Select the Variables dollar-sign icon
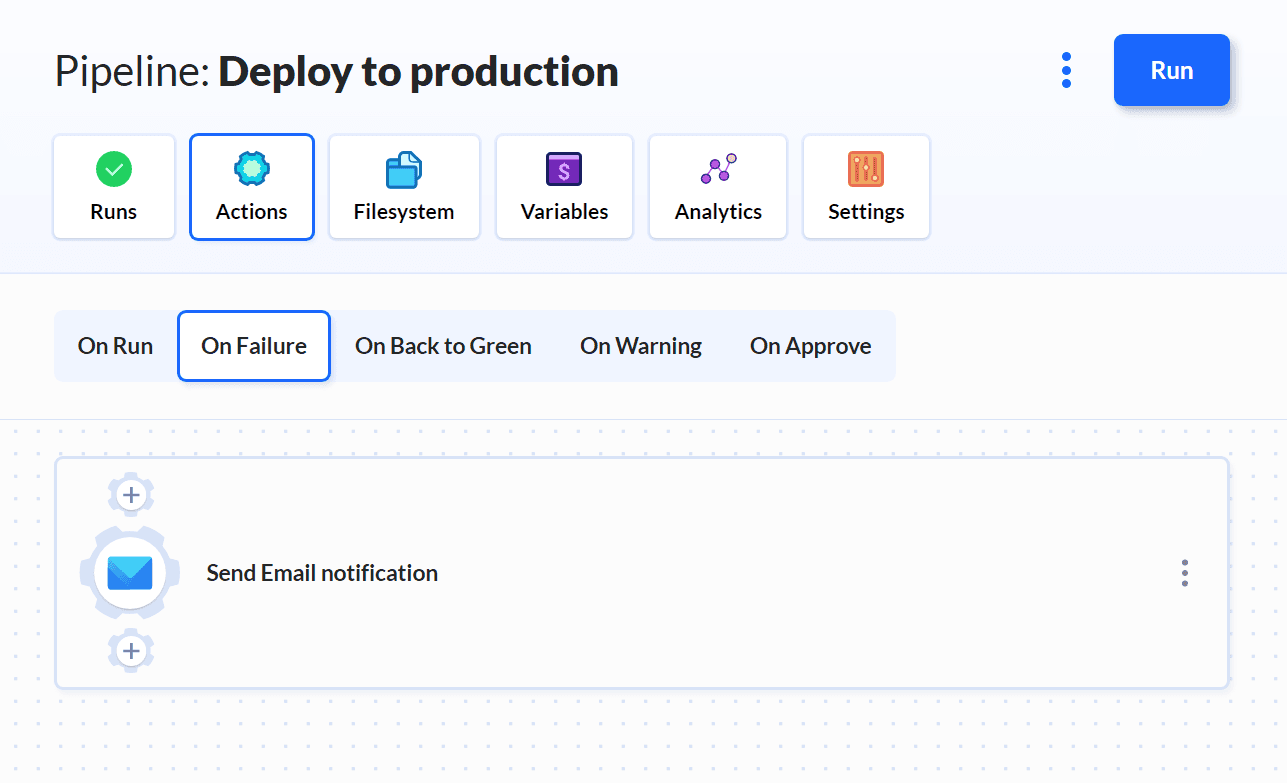Image resolution: width=1287 pixels, height=783 pixels. pos(564,170)
